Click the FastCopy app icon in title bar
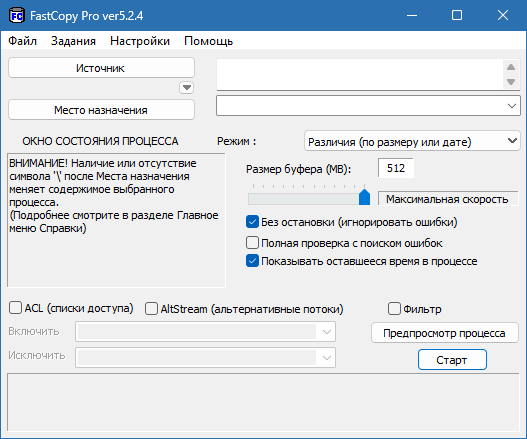The width and height of the screenshot is (527, 439). coord(16,16)
